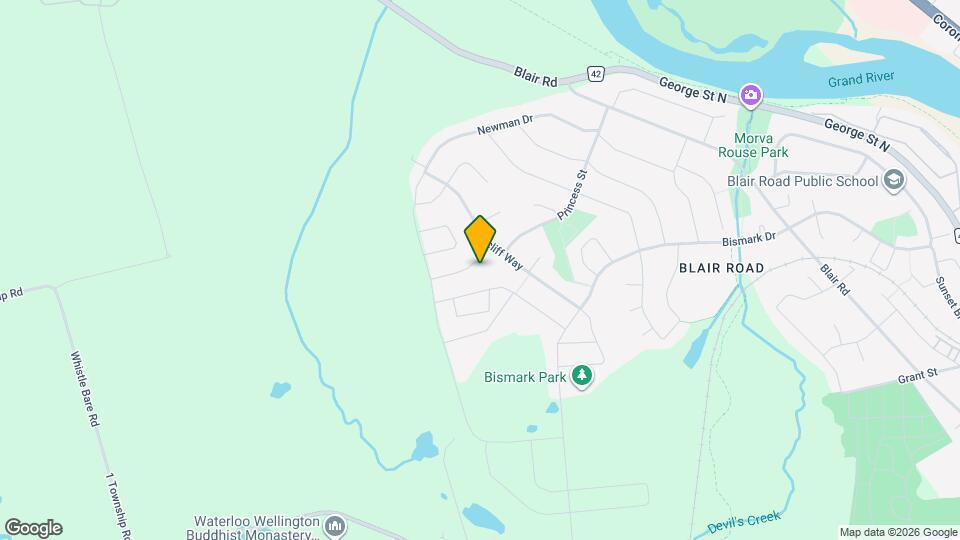Click the Blair Road Public School icon
The width and height of the screenshot is (960, 540).
pos(894,181)
